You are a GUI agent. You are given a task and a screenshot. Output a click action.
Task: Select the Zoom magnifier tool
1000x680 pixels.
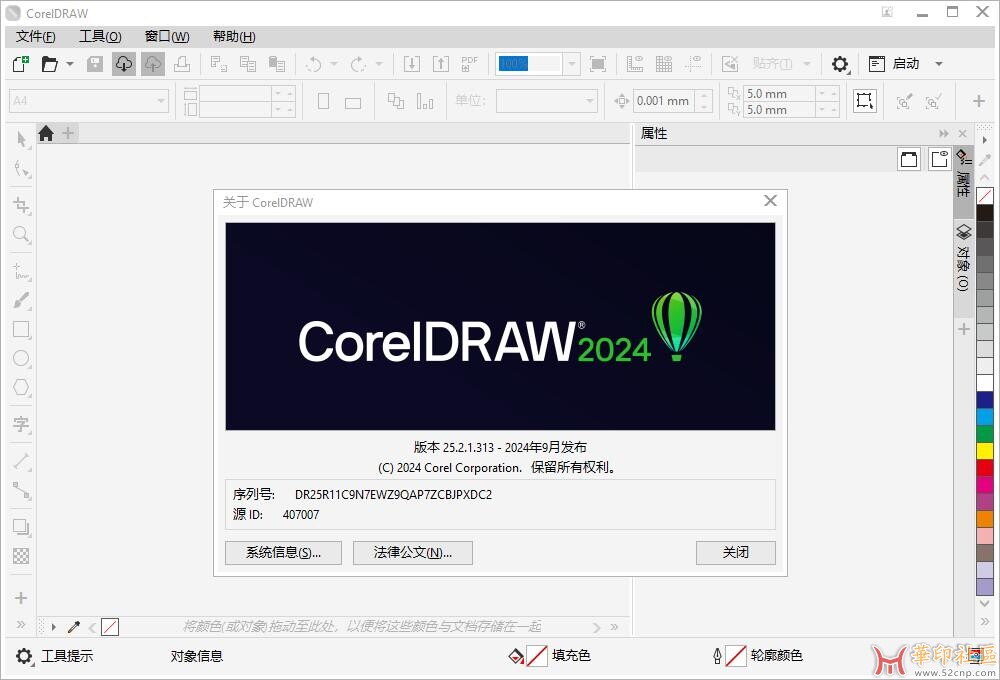22,234
